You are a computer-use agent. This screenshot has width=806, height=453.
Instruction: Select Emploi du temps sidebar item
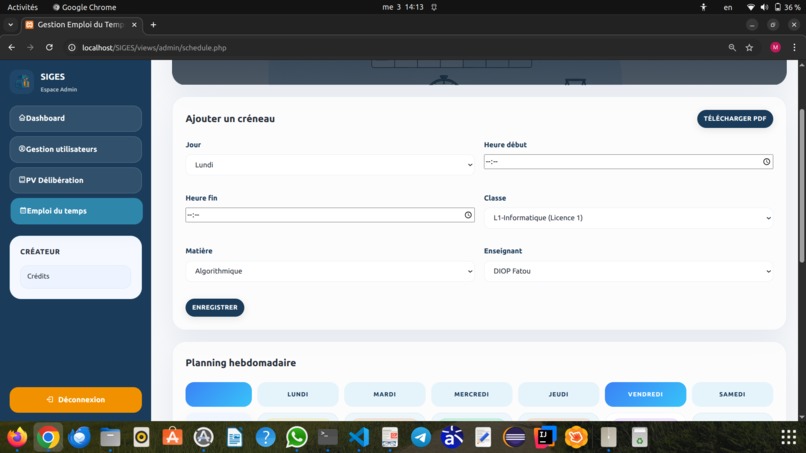[x=77, y=211]
